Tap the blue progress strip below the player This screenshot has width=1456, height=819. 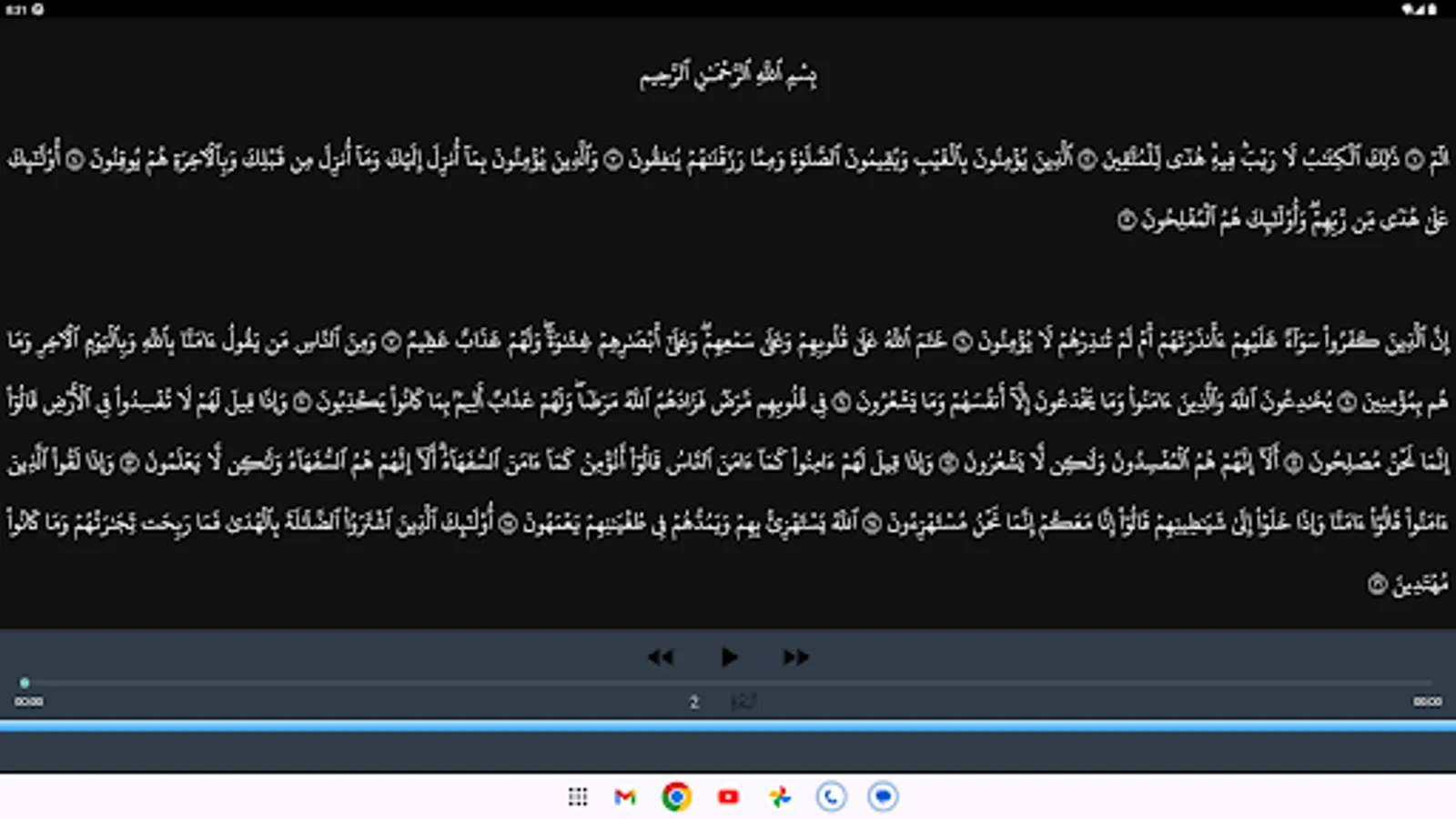pyautogui.click(x=728, y=725)
